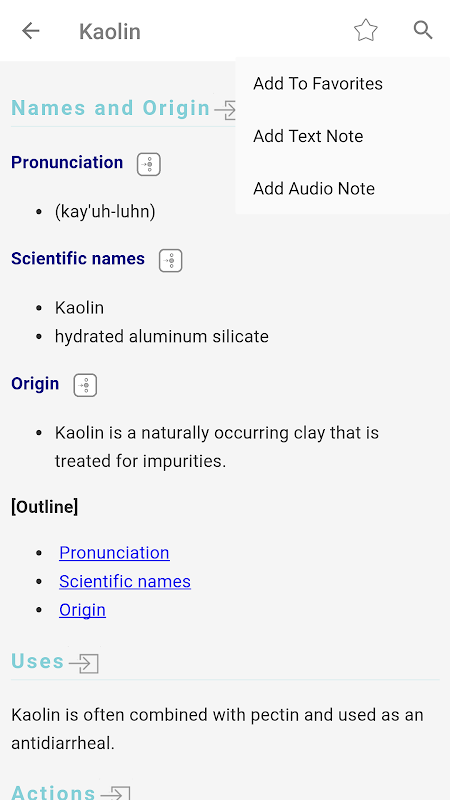The image size is (450, 800).
Task: Click icon beside Scientific names heading
Action: pos(170,261)
